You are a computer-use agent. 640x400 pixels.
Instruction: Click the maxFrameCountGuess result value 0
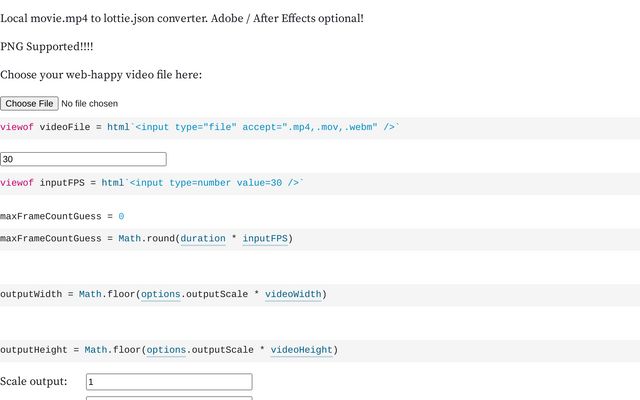121,216
